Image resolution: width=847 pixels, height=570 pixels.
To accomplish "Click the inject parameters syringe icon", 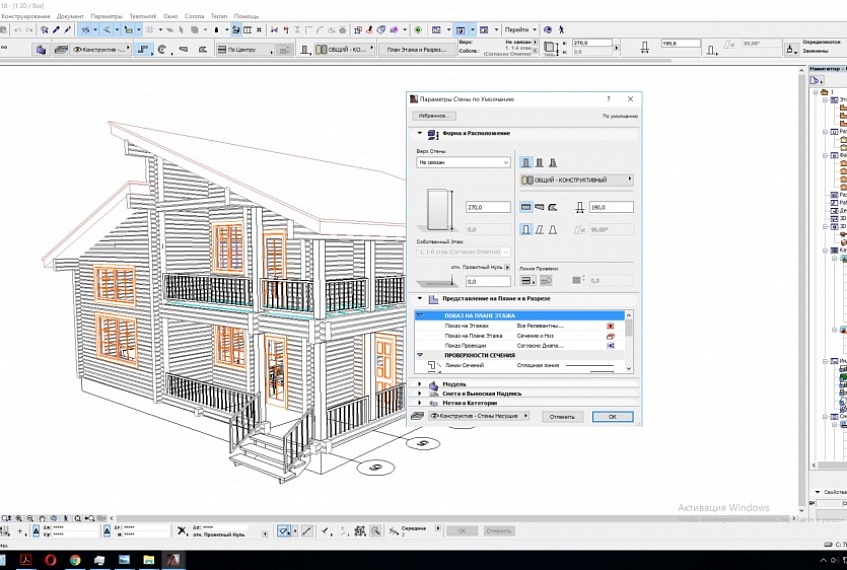I will coord(68,30).
